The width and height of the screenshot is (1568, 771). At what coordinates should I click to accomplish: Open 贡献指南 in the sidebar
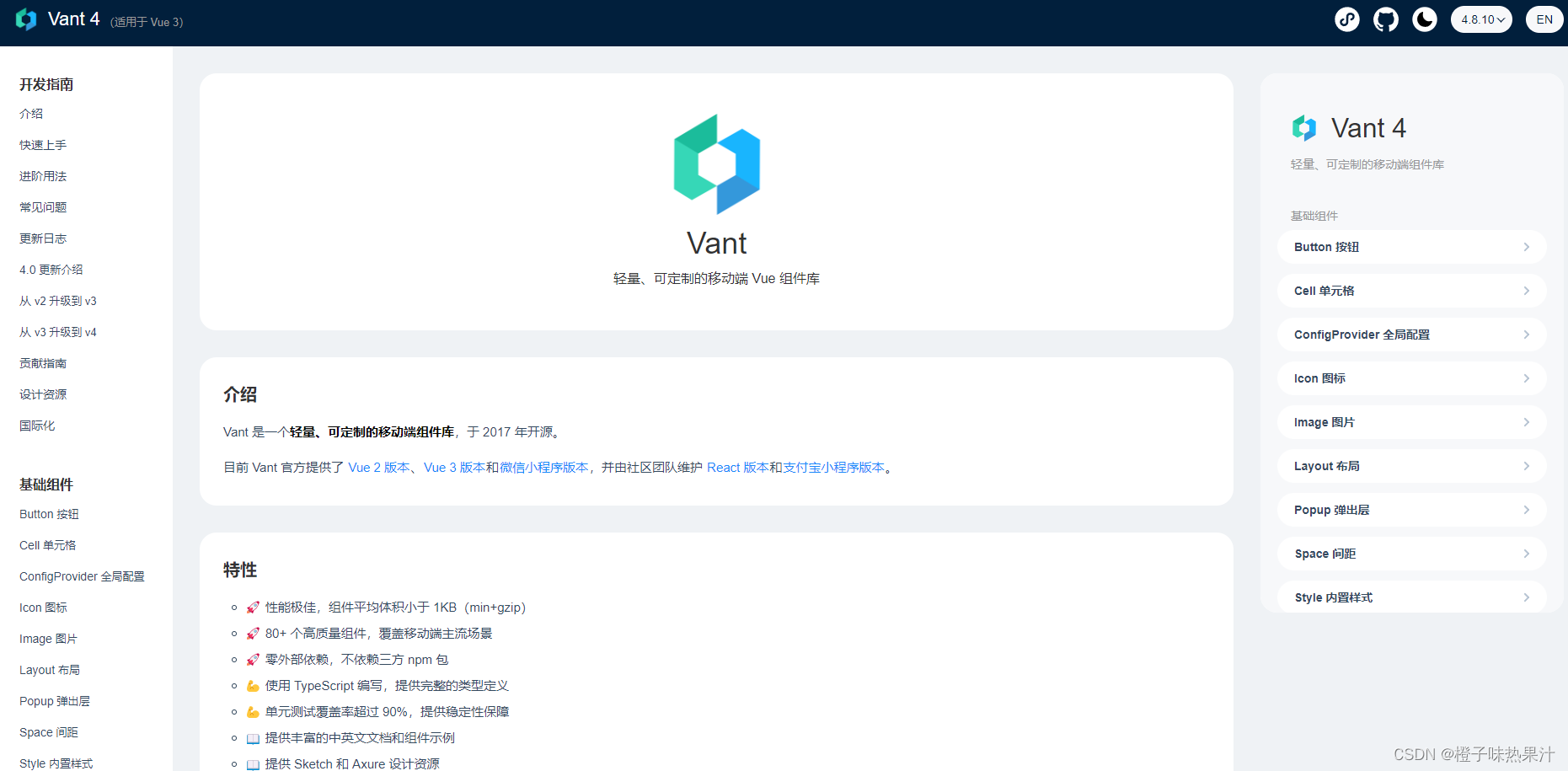coord(43,363)
